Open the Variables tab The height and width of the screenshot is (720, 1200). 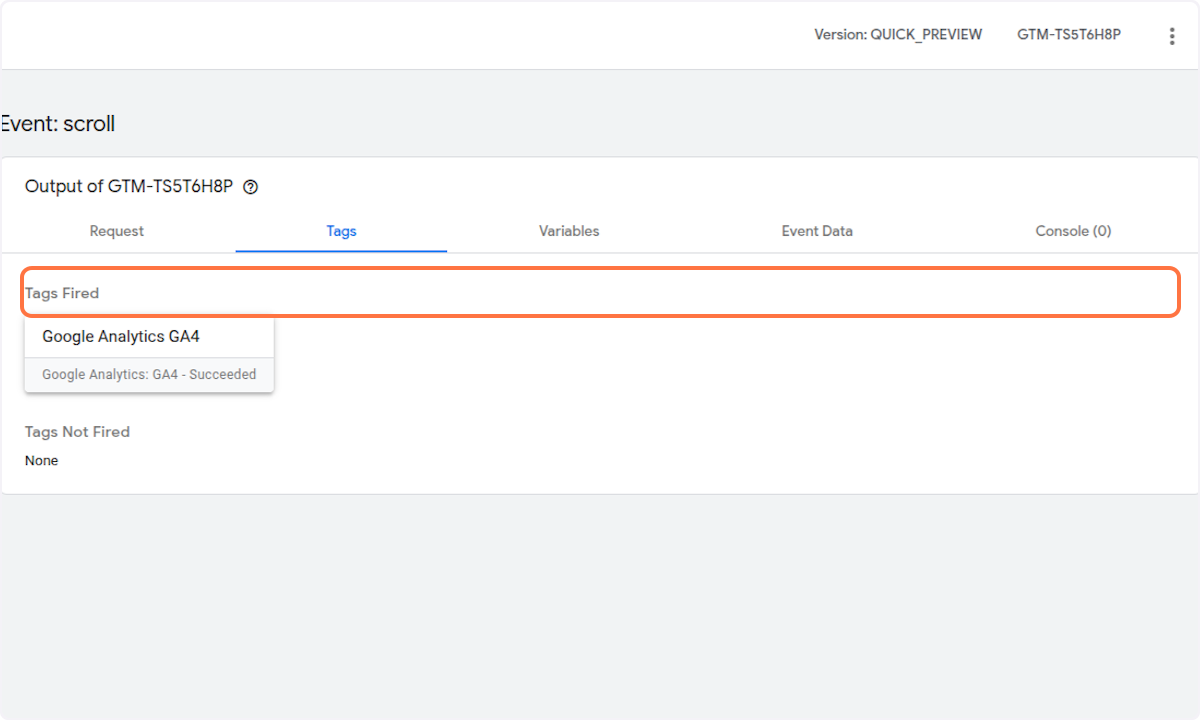pyautogui.click(x=569, y=231)
